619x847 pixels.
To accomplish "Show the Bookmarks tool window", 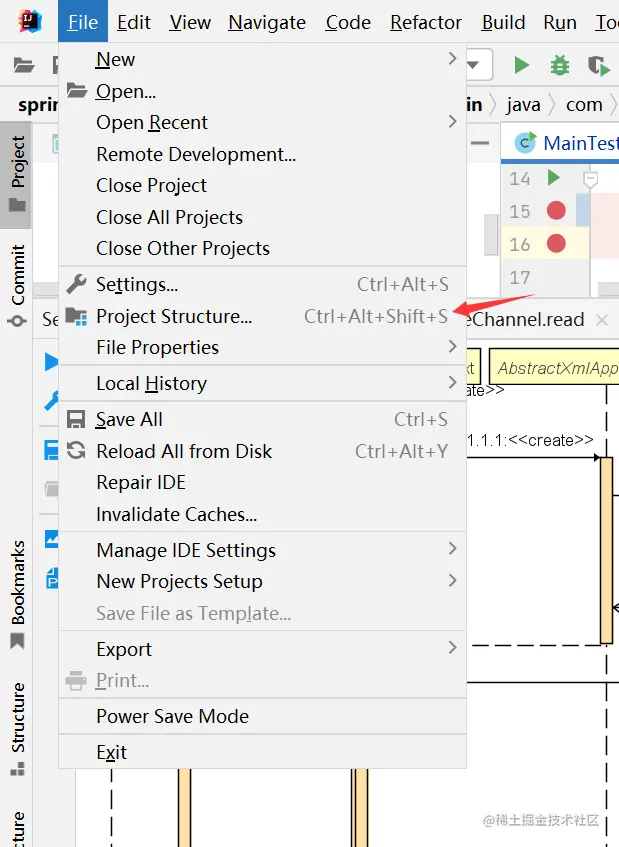I will (16, 594).
